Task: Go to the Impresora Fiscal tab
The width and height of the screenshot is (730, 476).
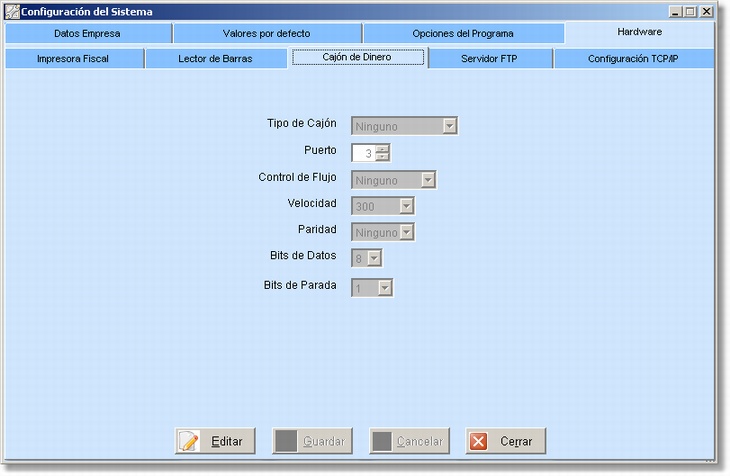Action: click(x=73, y=59)
